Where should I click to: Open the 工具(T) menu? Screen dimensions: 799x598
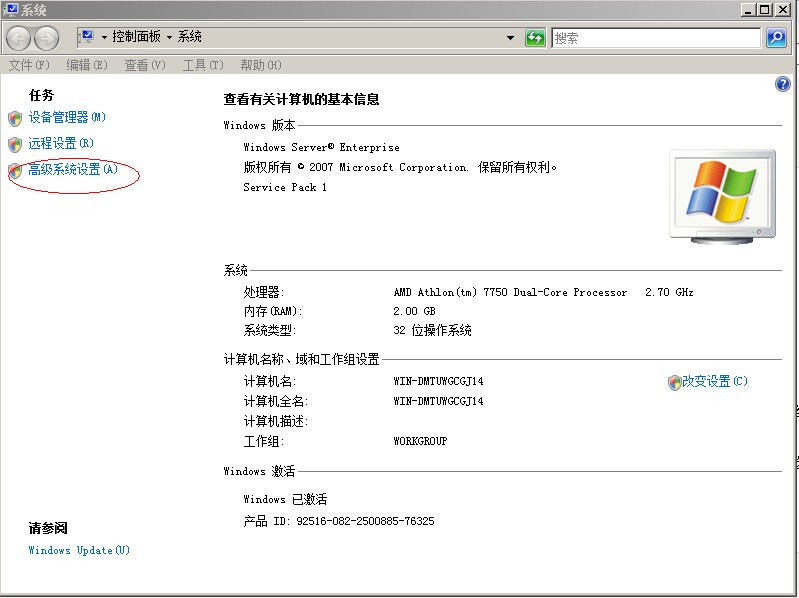[x=203, y=65]
